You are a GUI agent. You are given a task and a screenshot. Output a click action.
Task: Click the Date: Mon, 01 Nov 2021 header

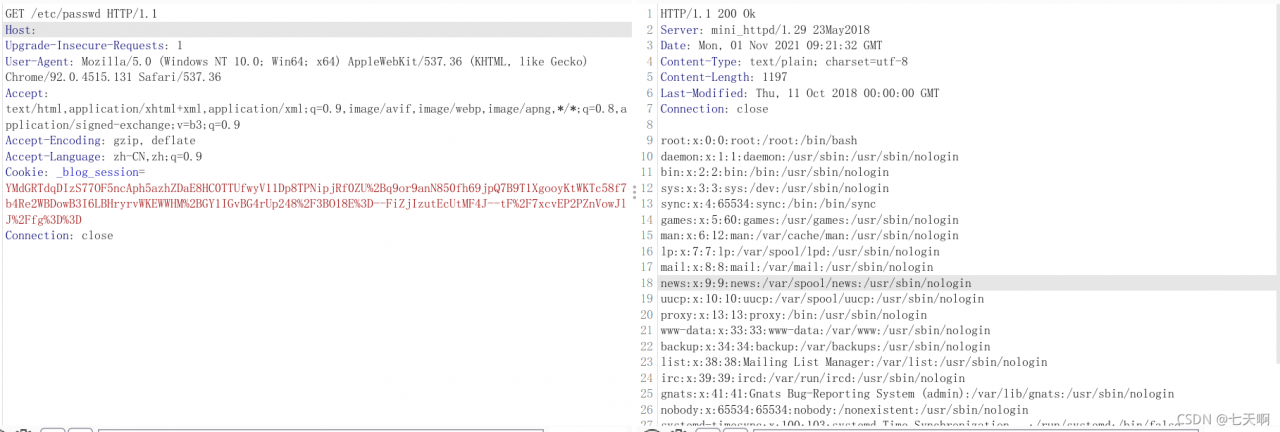pyautogui.click(x=771, y=46)
